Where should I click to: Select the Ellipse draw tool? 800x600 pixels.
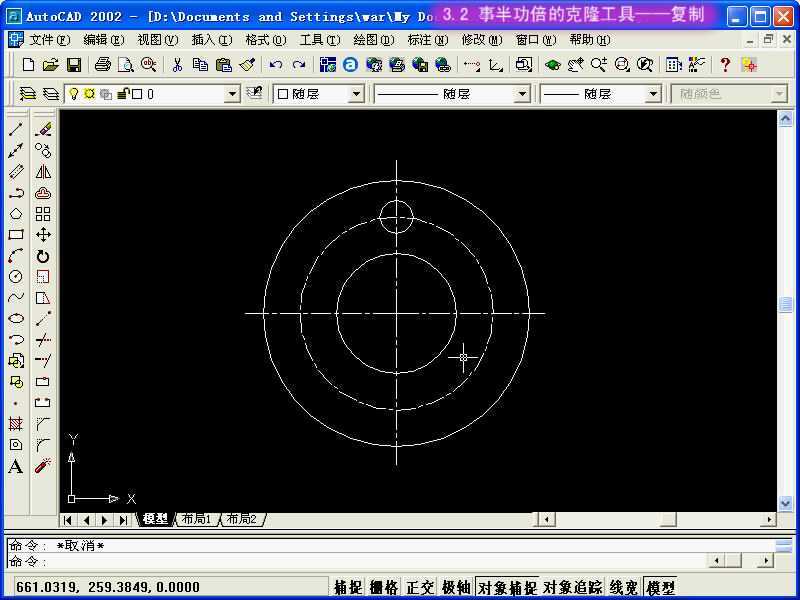pyautogui.click(x=16, y=318)
